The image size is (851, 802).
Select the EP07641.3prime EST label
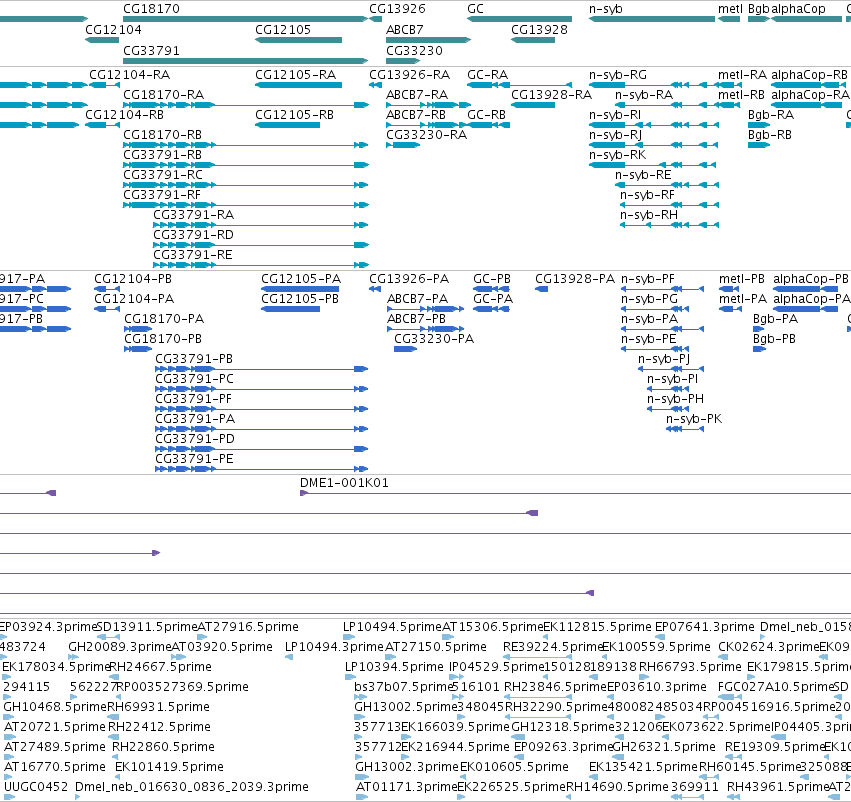[x=705, y=627]
